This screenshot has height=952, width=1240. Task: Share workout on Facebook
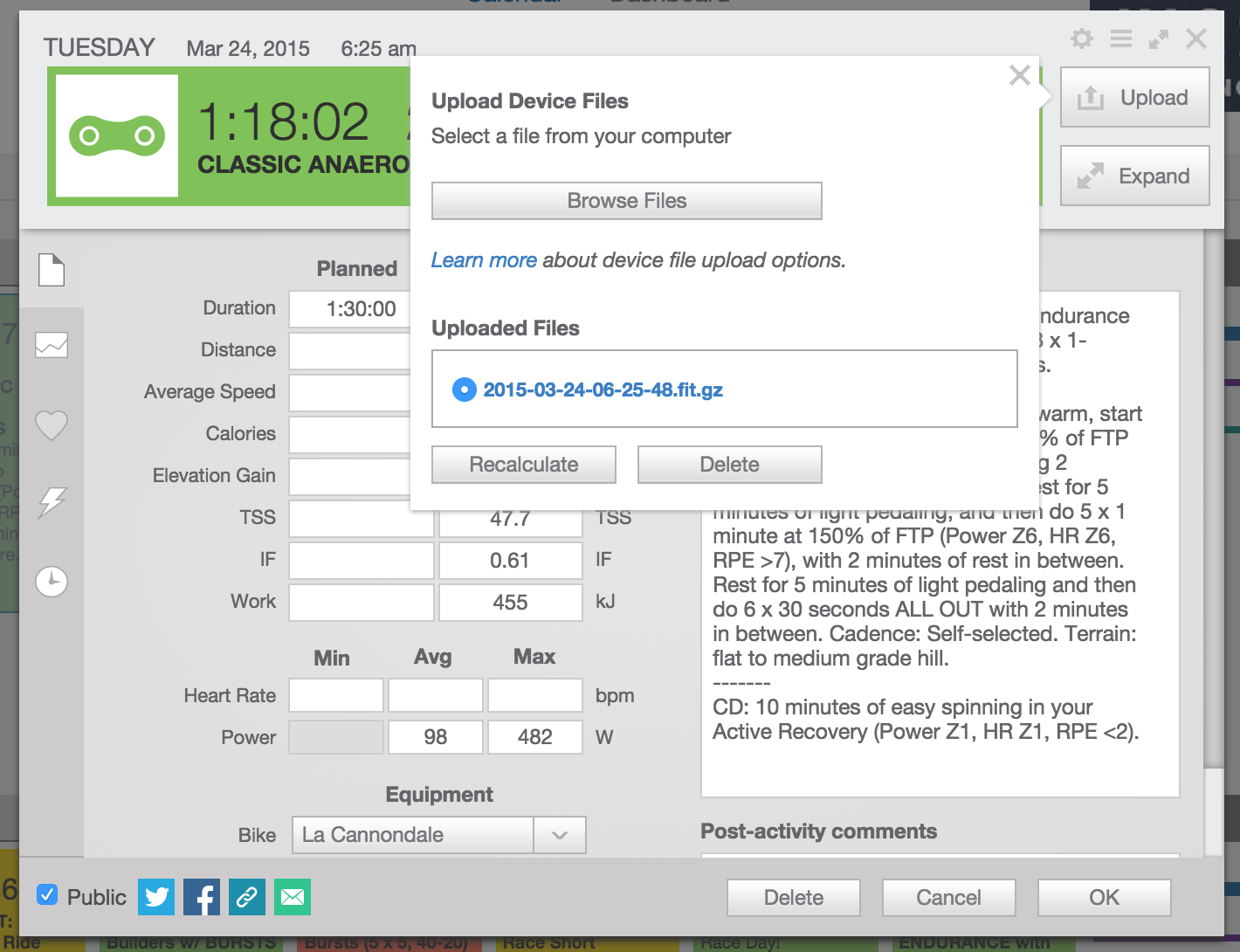click(x=202, y=897)
